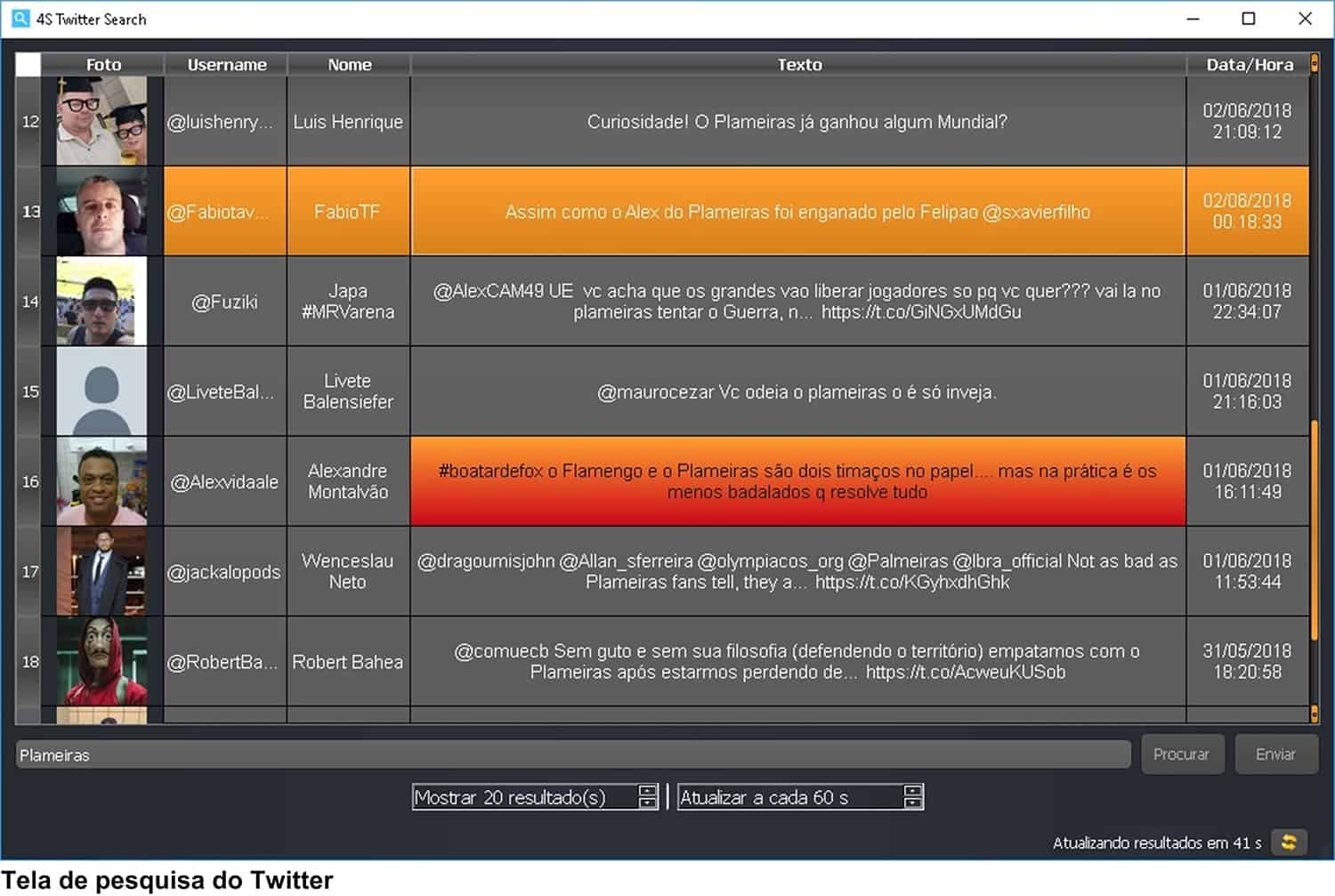
Task: Click the Procurar button
Action: point(1182,755)
